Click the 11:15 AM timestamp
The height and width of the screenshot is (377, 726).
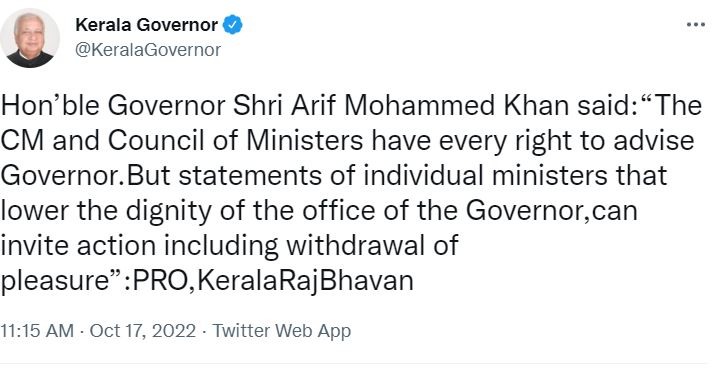[37, 331]
